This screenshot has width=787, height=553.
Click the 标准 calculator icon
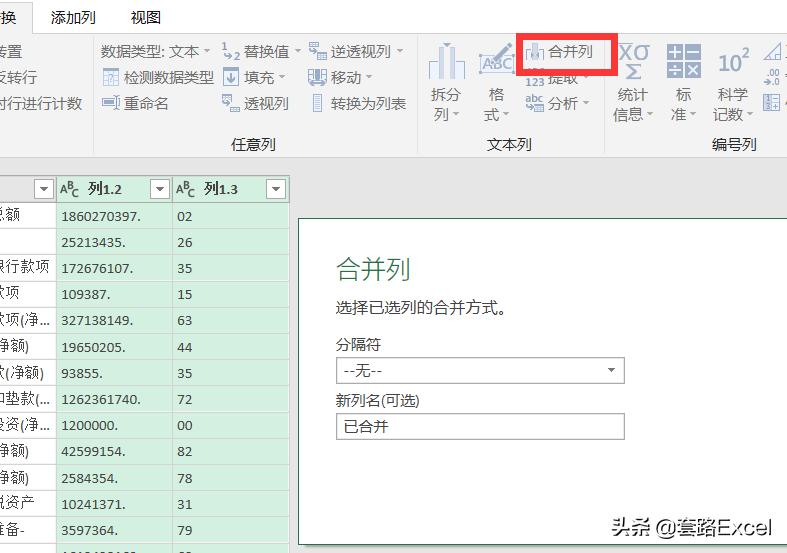point(684,62)
